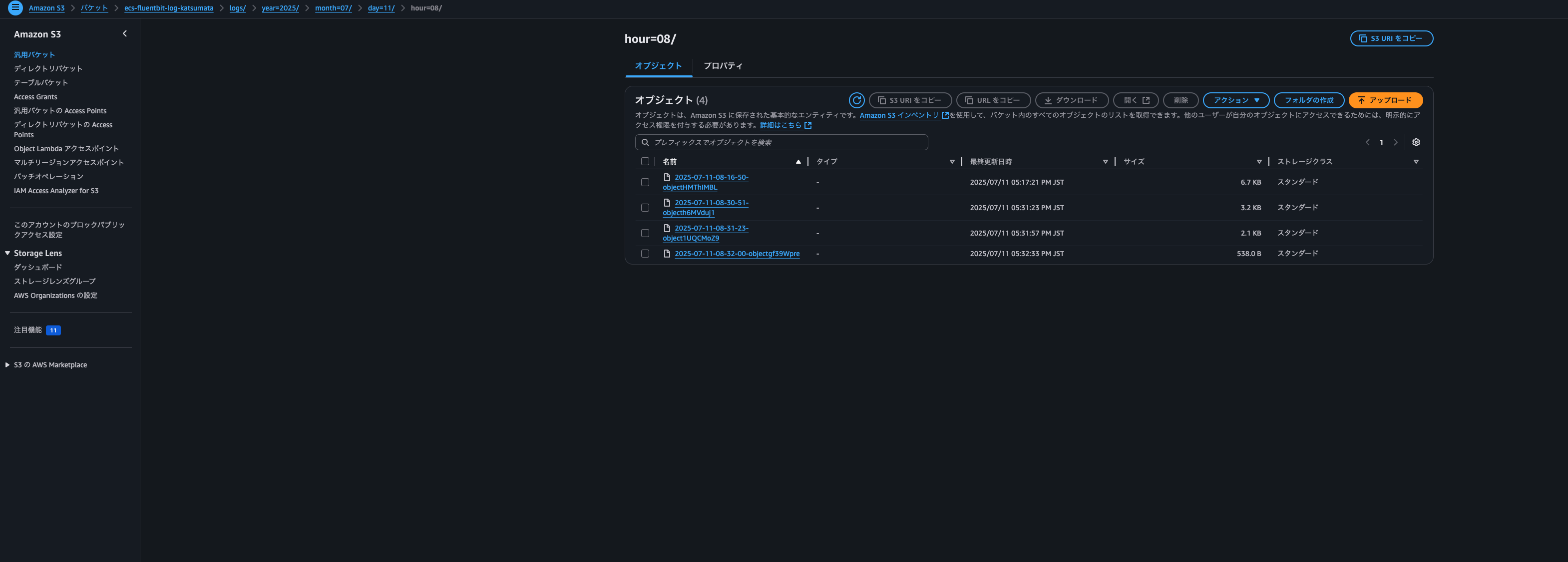
Task: Sort by ストレージクラス column arrow
Action: pos(1416,162)
